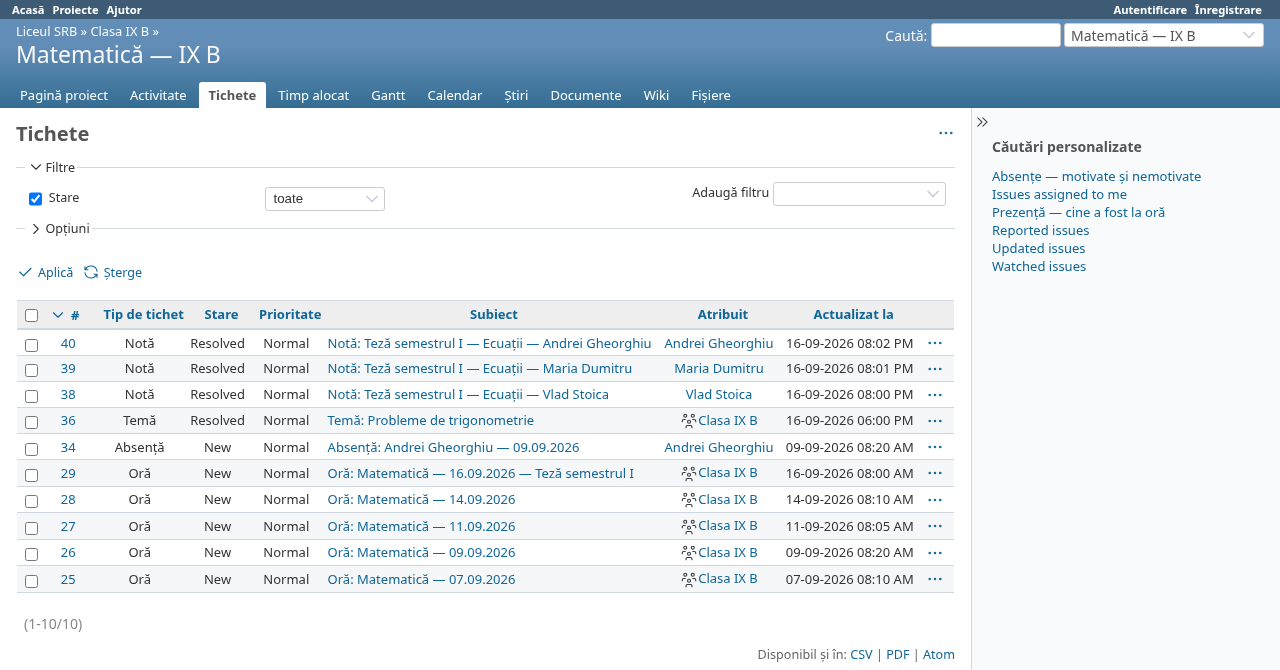Open the Știri tab
Screen dimensions: 1280x670
[x=516, y=95]
